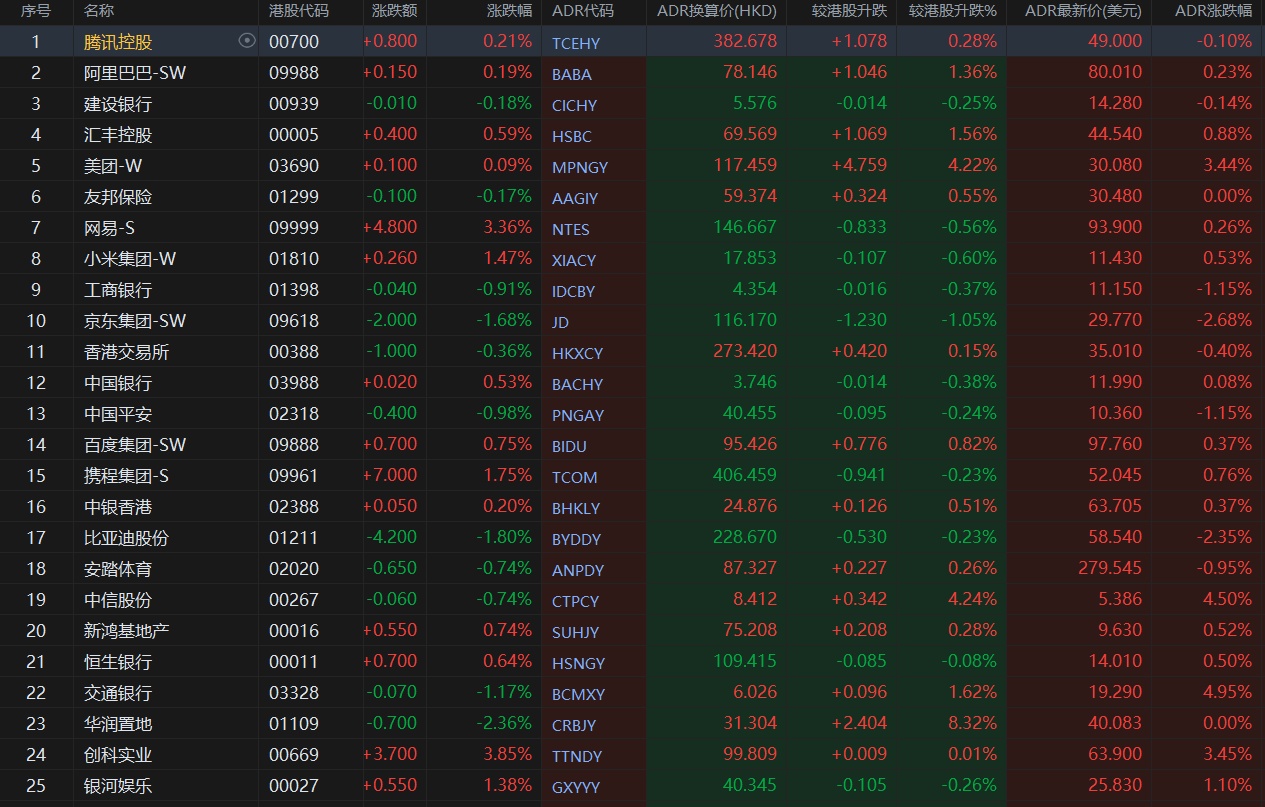Click the change percentage 3.85%
The width and height of the screenshot is (1265, 807).
(x=508, y=754)
